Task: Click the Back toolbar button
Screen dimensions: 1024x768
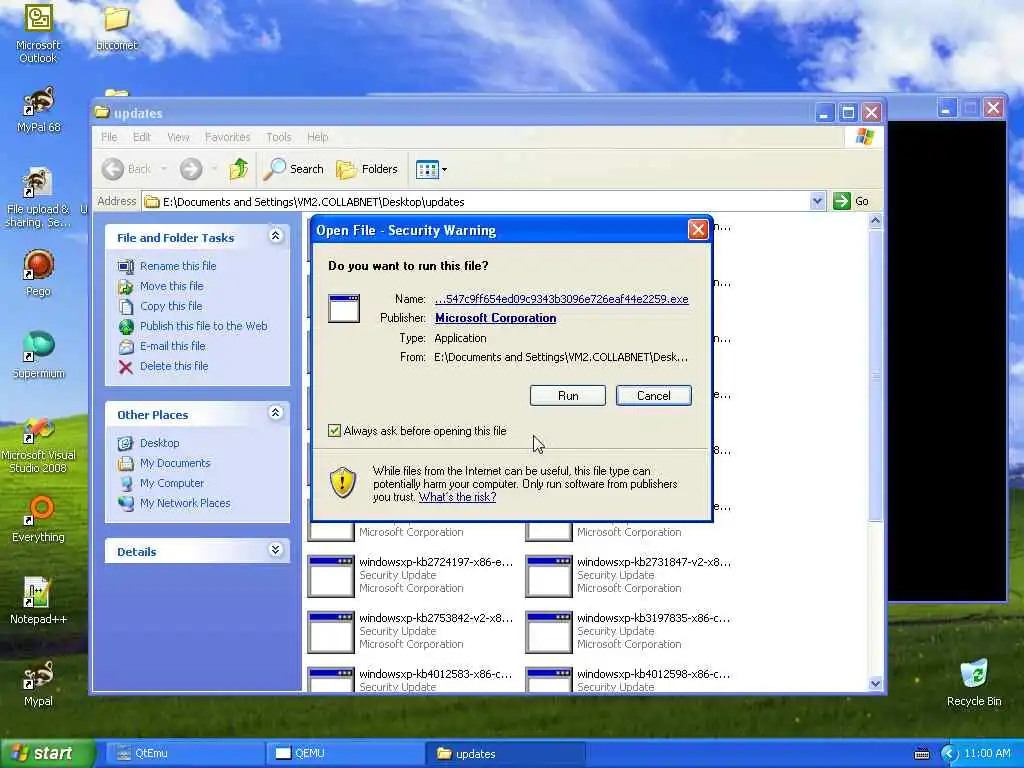Action: click(x=127, y=169)
